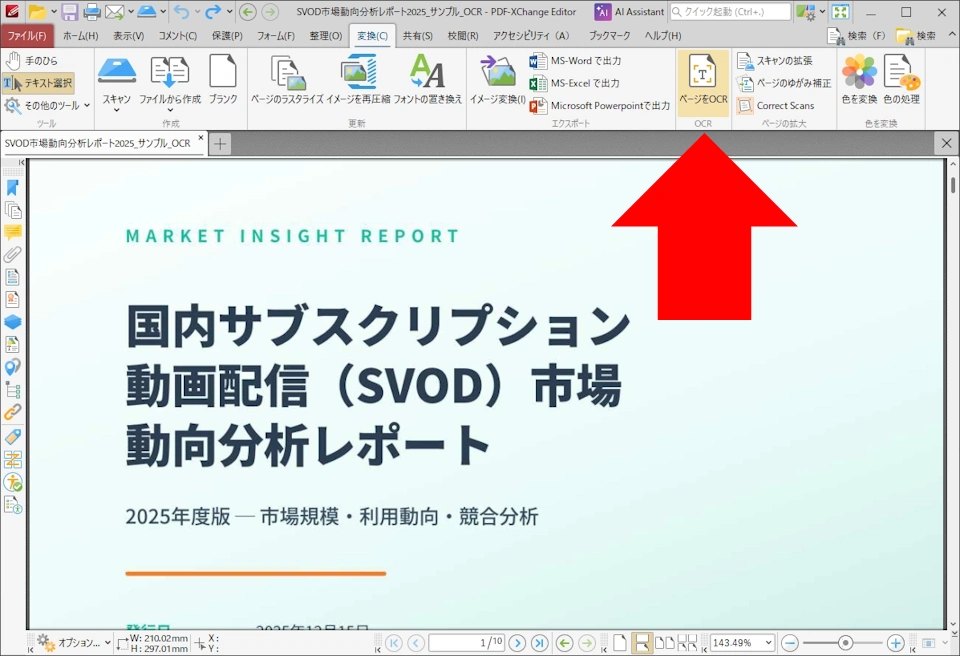Open the Layers pane blue stack icon
Screen dimensions: 960x656
(12, 322)
